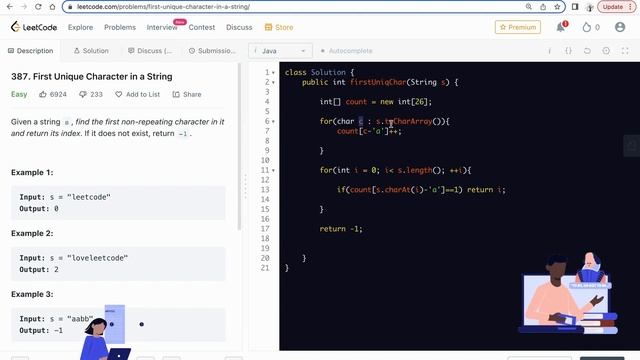This screenshot has height=360, width=640.
Task: Open the Explore menu item
Action: pos(80,27)
